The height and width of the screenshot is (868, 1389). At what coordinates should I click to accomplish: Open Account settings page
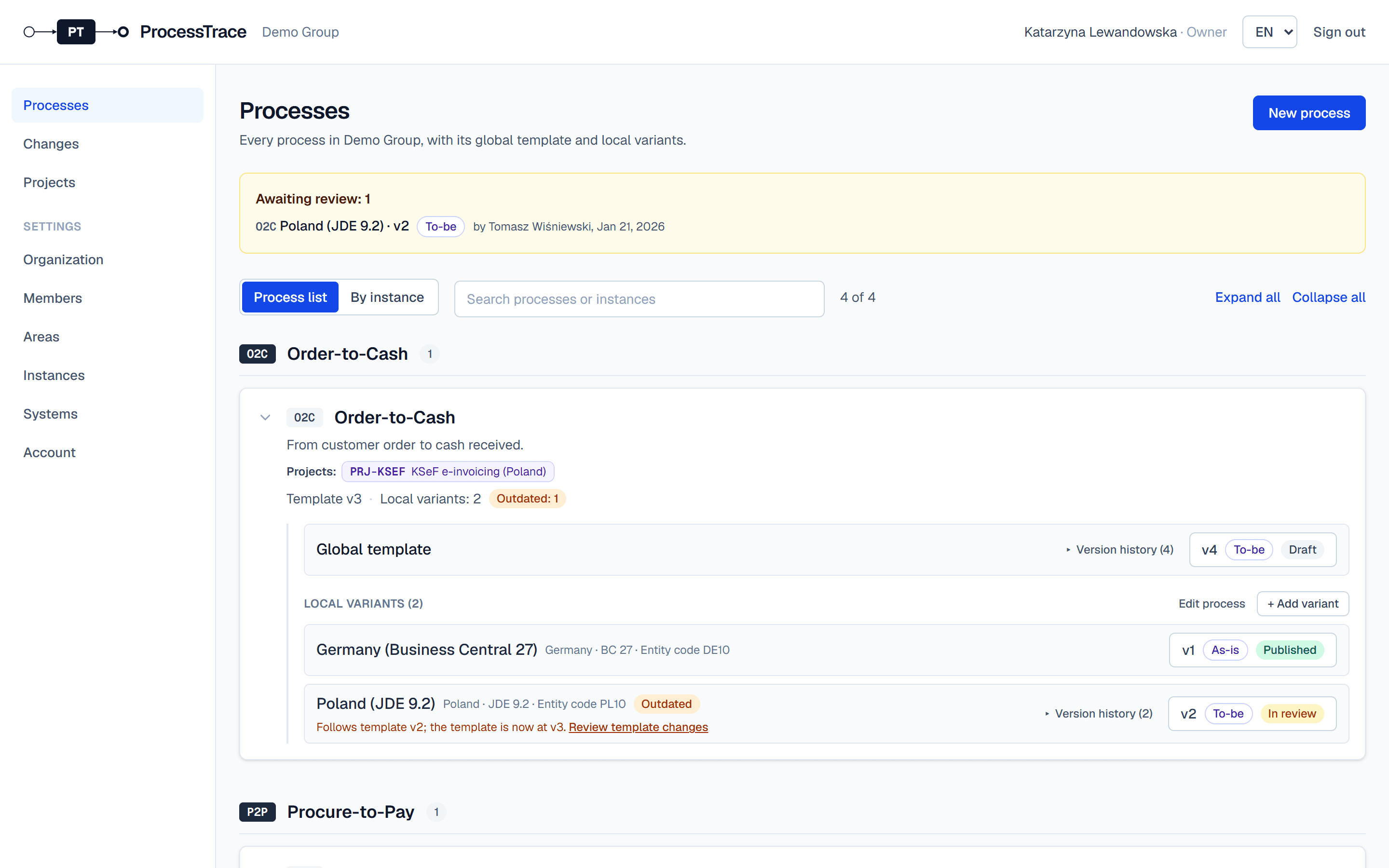click(108, 452)
